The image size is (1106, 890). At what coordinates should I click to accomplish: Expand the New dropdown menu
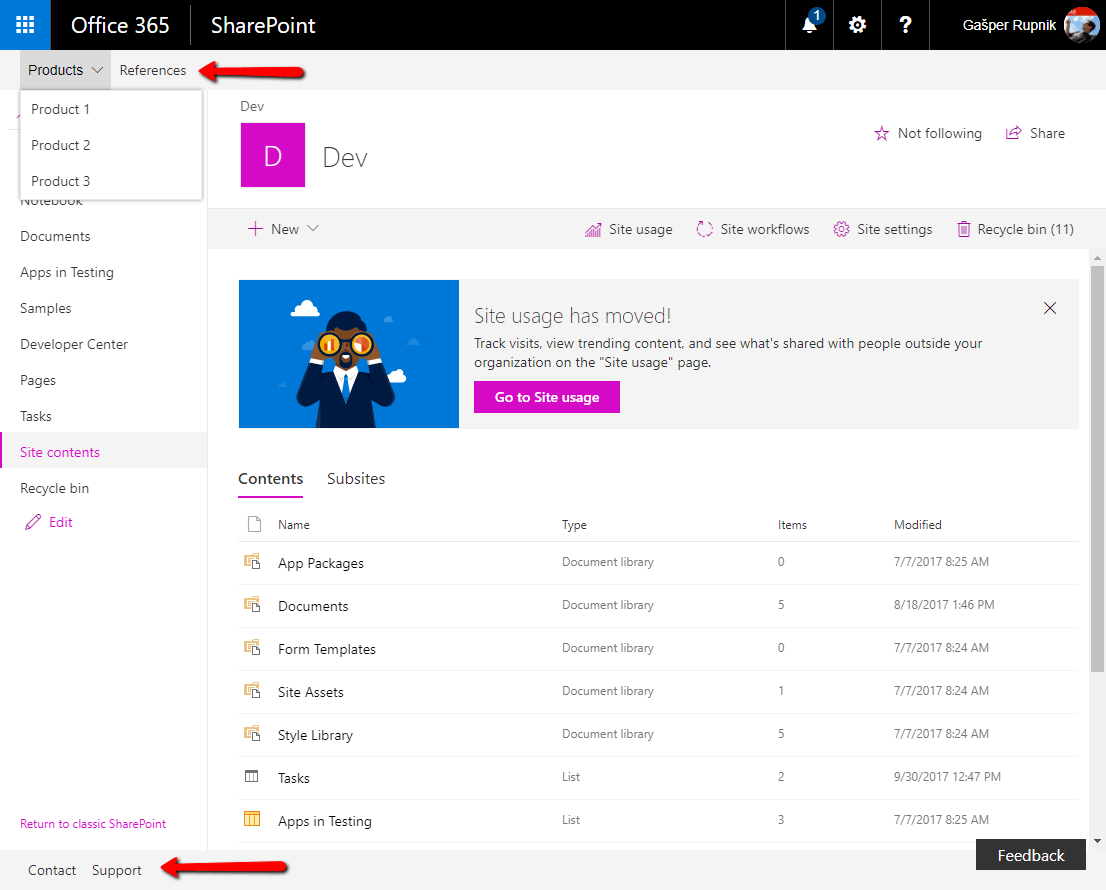tap(284, 229)
